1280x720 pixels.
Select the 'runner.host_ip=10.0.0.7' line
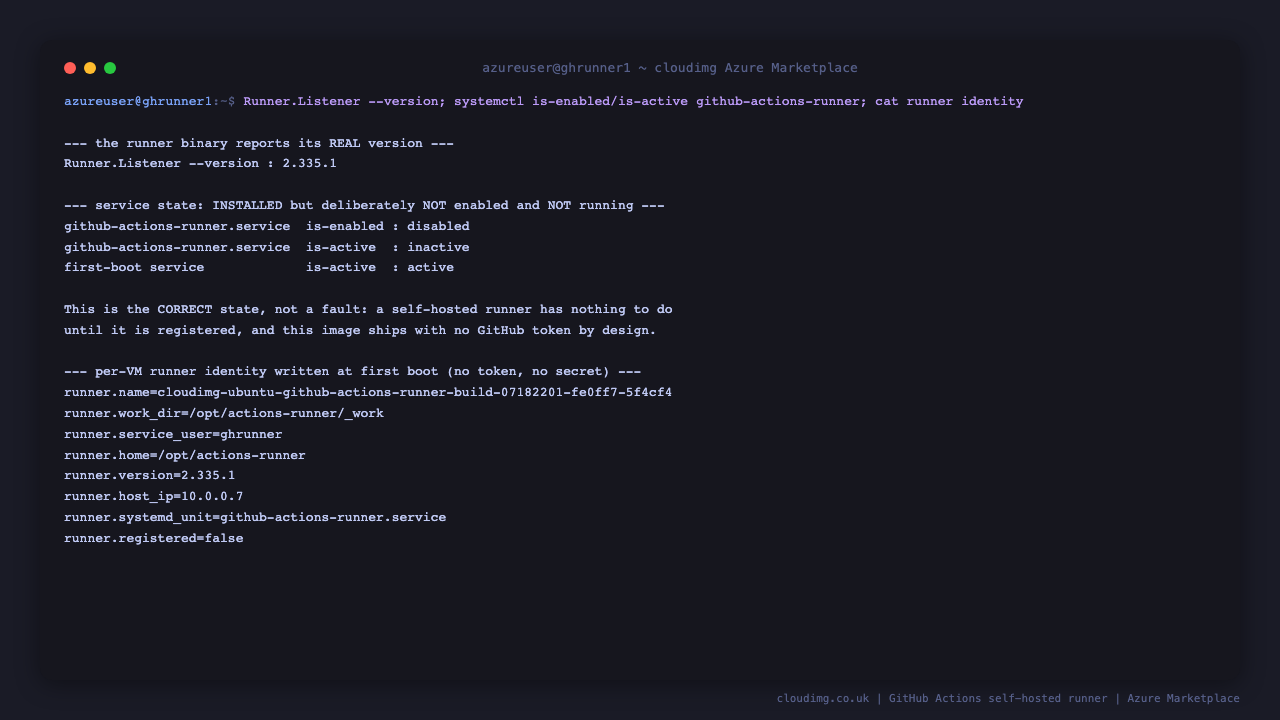coord(154,496)
